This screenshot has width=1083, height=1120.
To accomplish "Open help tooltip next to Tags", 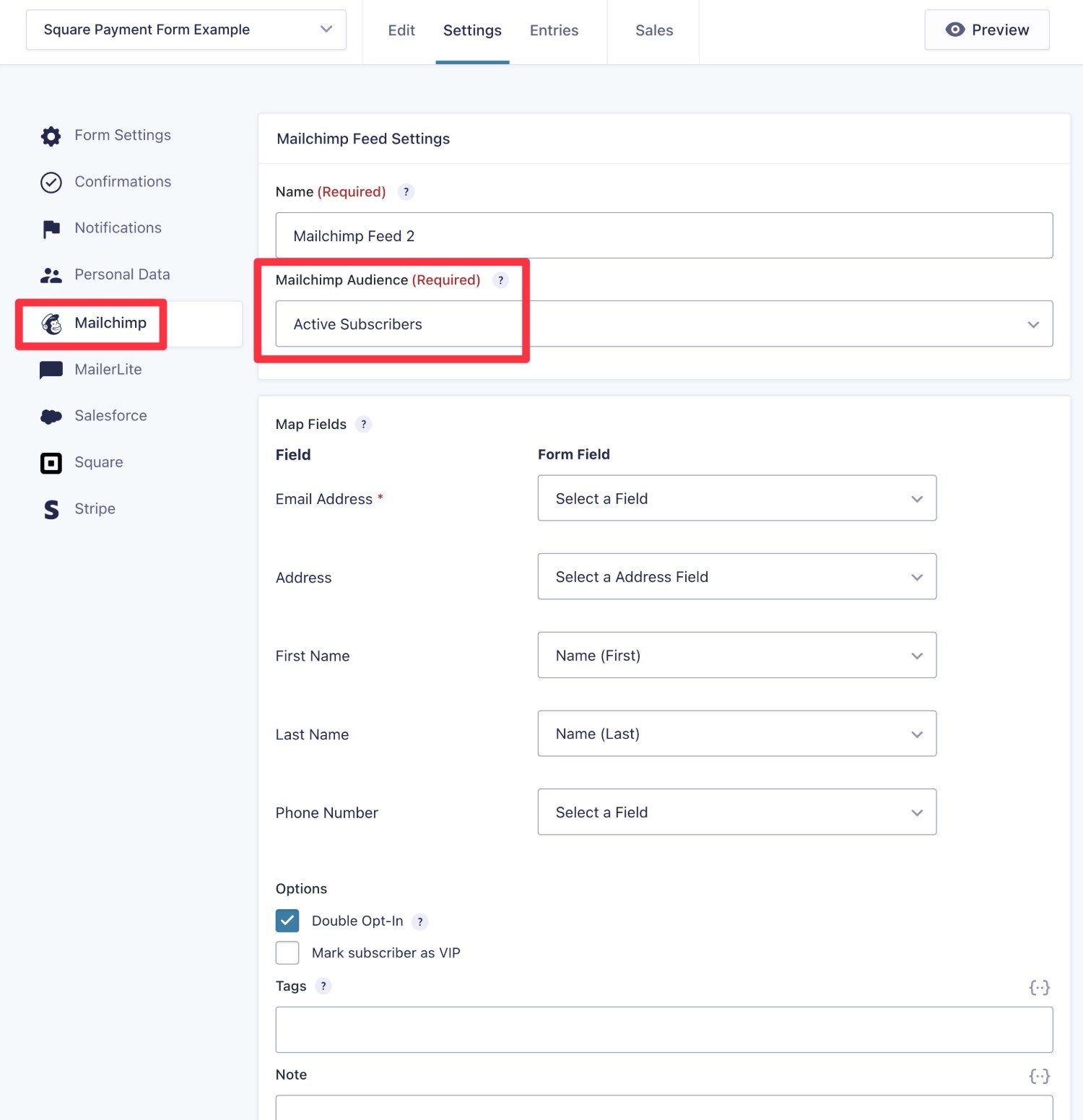I will [x=323, y=986].
